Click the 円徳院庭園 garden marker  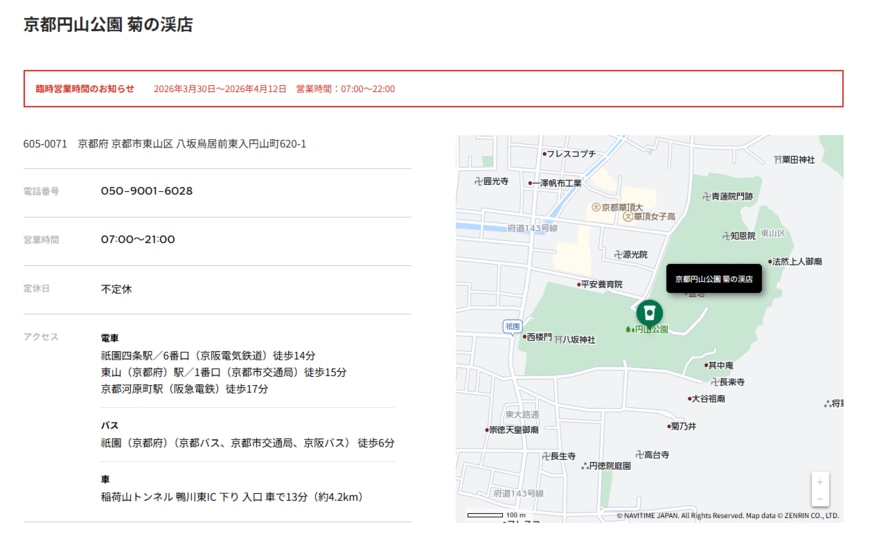pos(584,466)
